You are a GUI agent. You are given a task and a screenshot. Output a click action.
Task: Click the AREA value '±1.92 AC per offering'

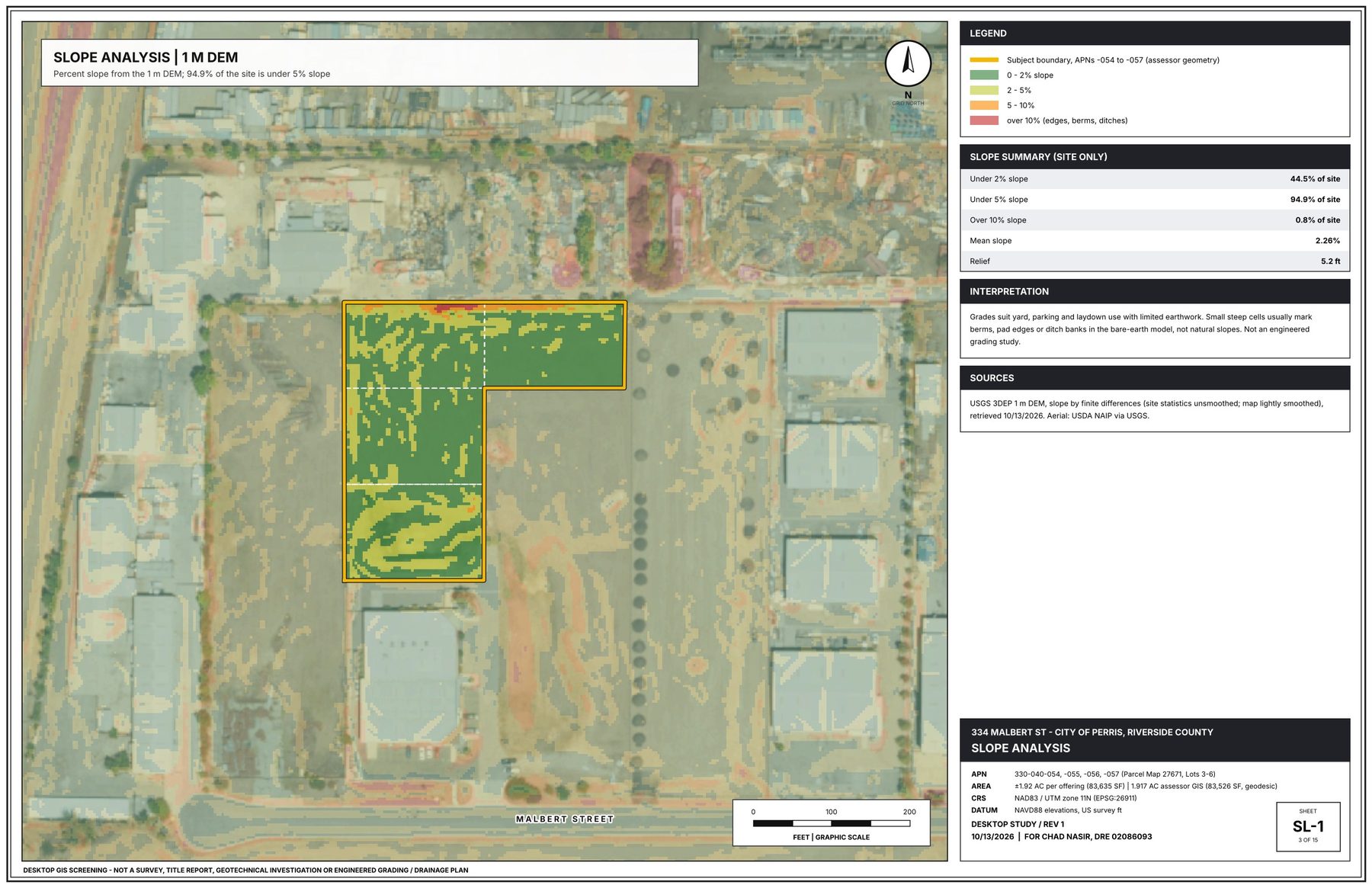tap(1145, 787)
